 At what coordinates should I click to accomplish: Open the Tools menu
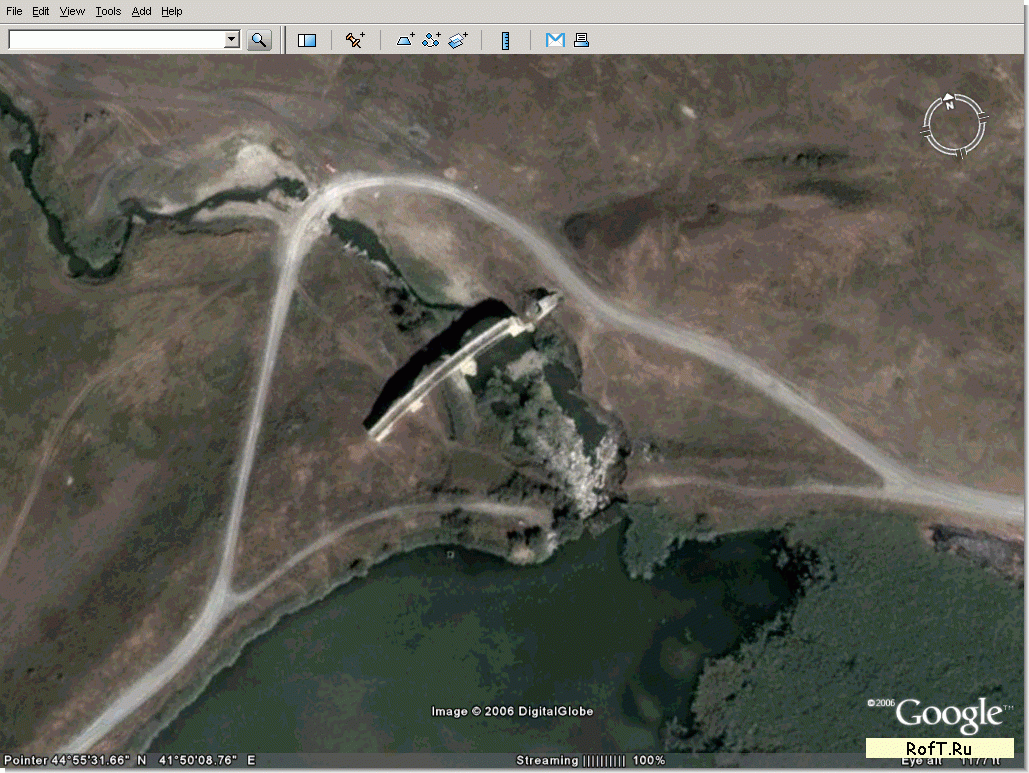[108, 11]
